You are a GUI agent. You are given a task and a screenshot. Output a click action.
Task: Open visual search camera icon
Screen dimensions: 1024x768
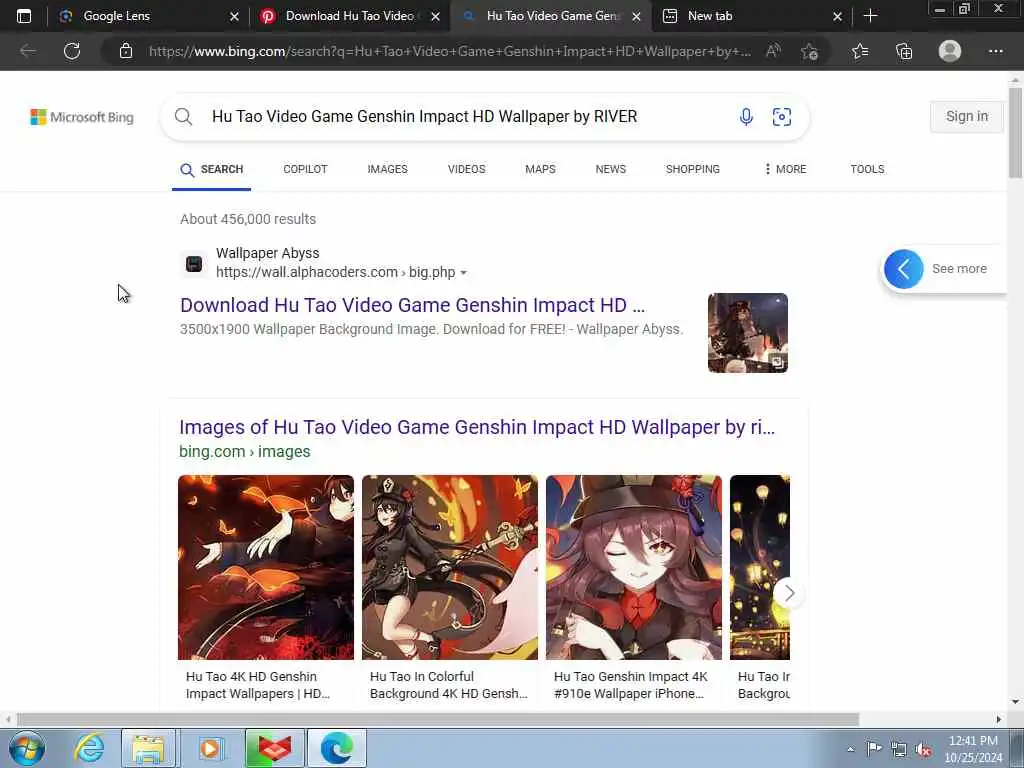pos(782,117)
